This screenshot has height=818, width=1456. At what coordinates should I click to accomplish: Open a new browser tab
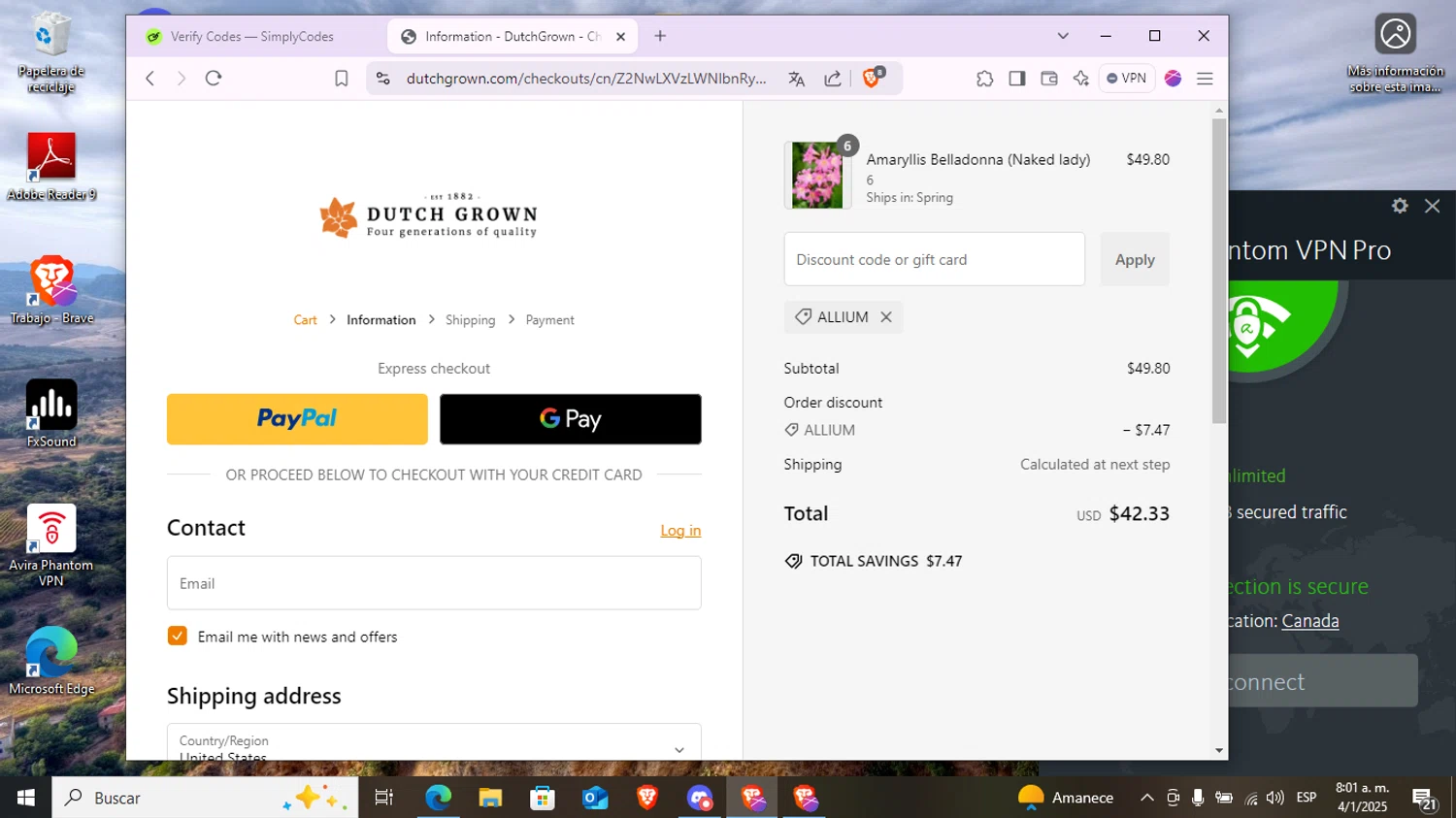(x=660, y=36)
